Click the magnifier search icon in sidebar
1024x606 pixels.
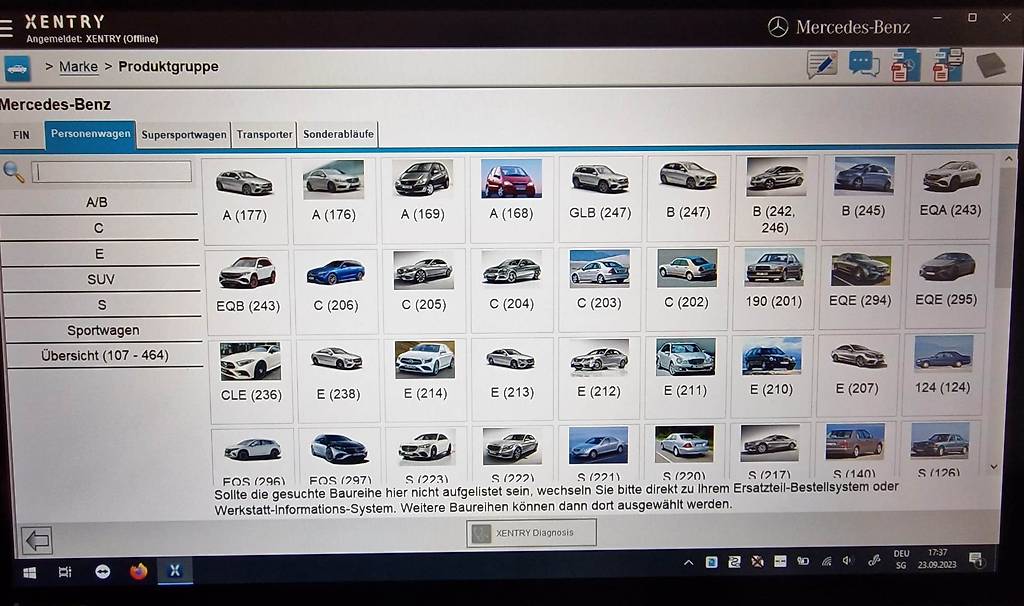point(14,170)
